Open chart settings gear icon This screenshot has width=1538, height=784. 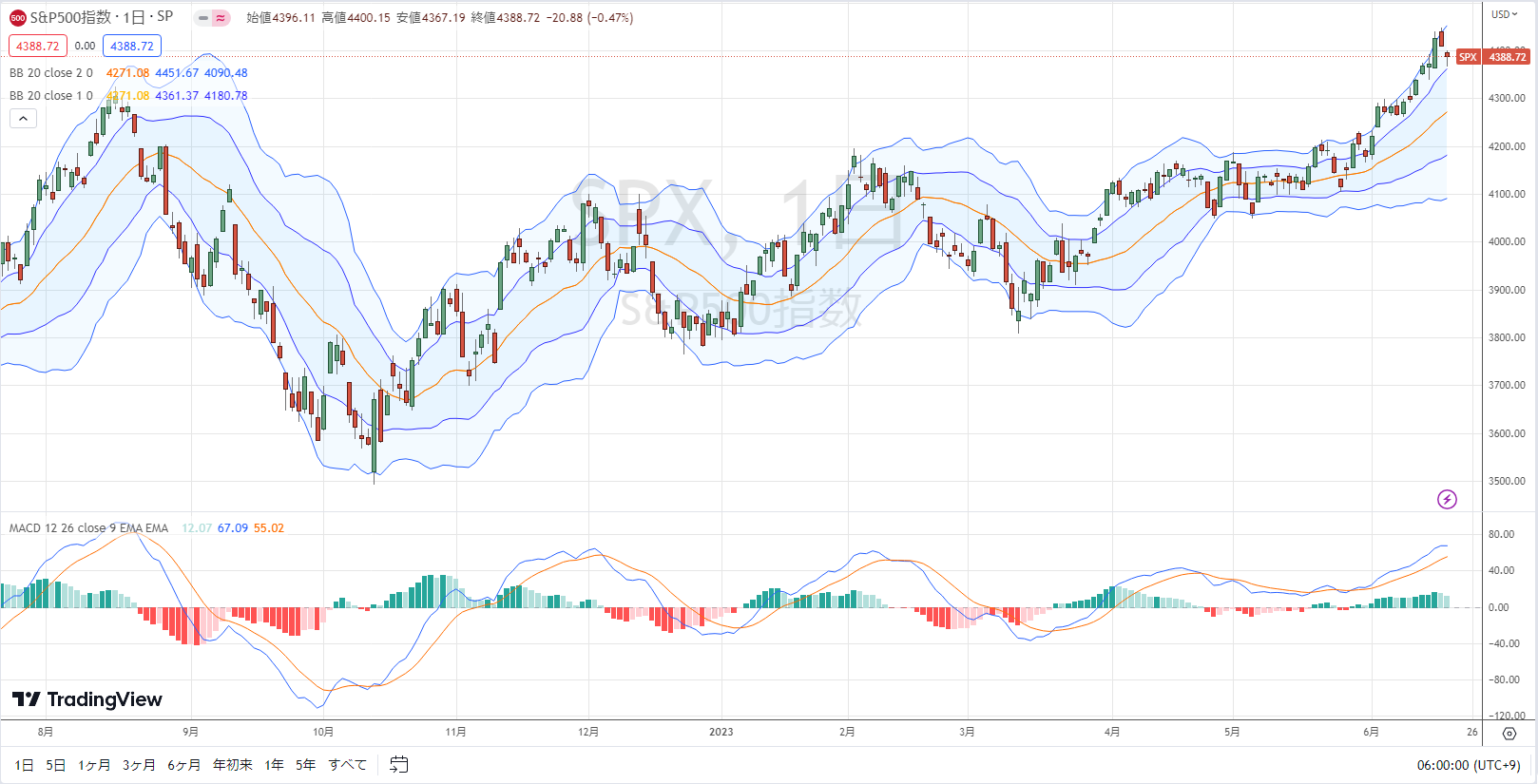click(1509, 733)
